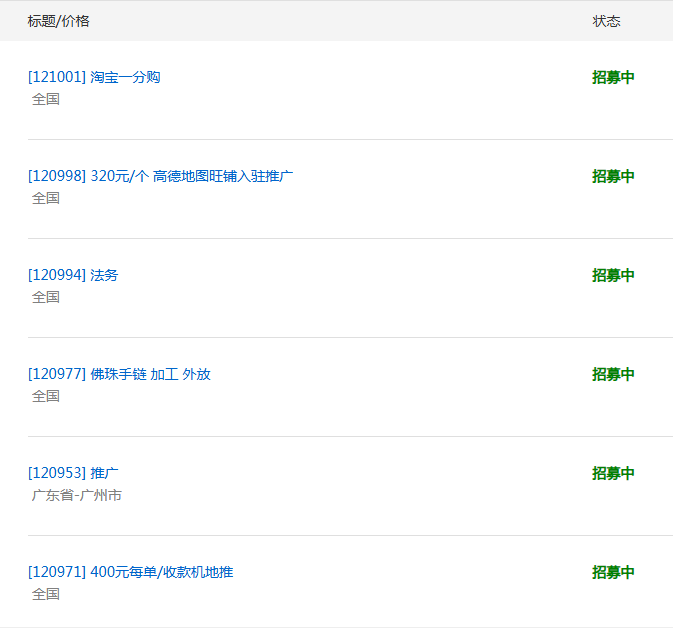This screenshot has width=673, height=629.
Task: Click 招募中 status for listing 120953
Action: 613,473
